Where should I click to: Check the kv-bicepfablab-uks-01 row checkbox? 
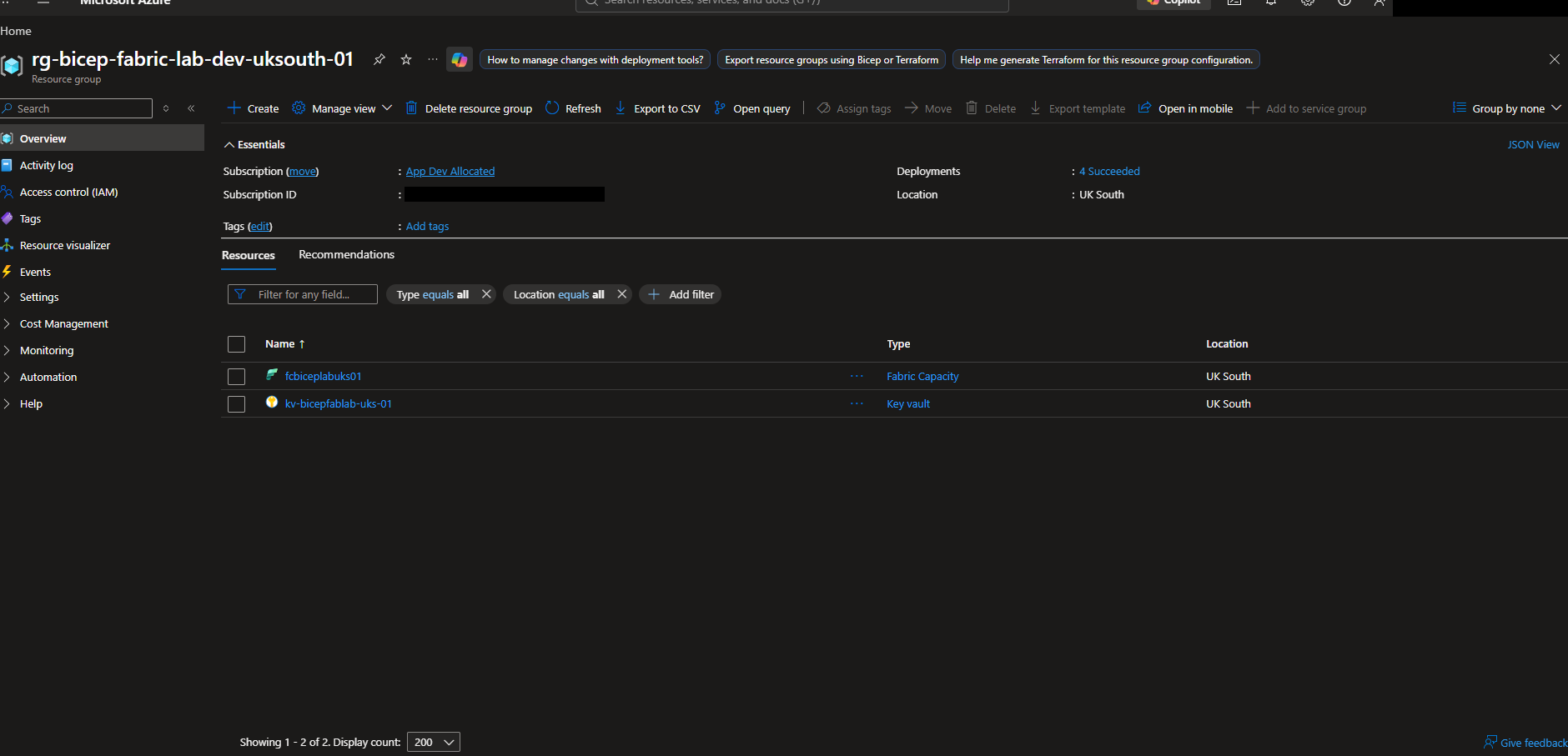[x=237, y=404]
